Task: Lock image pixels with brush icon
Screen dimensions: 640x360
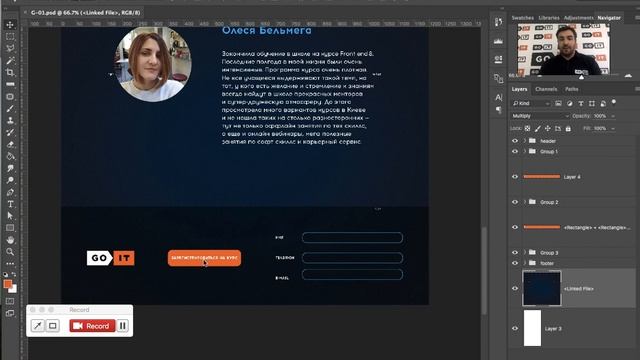Action: pyautogui.click(x=538, y=129)
